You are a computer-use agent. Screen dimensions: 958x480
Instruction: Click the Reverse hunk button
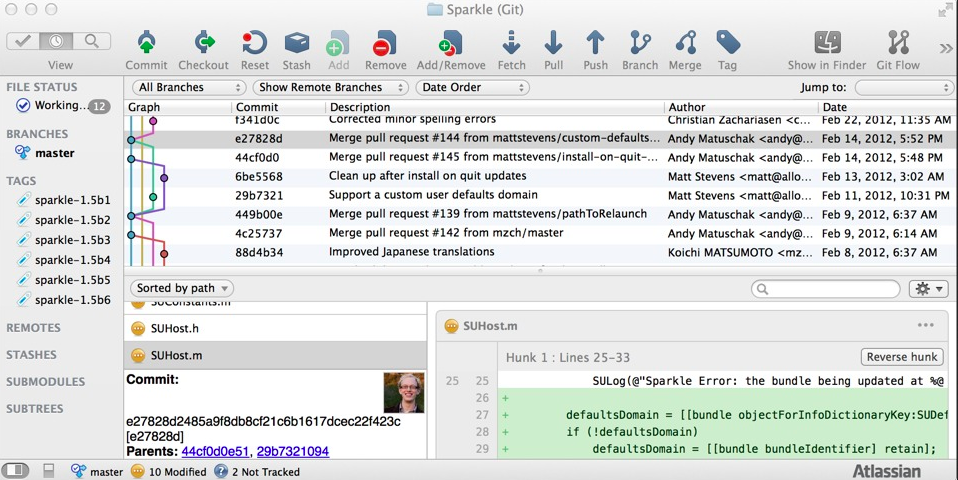[902, 357]
